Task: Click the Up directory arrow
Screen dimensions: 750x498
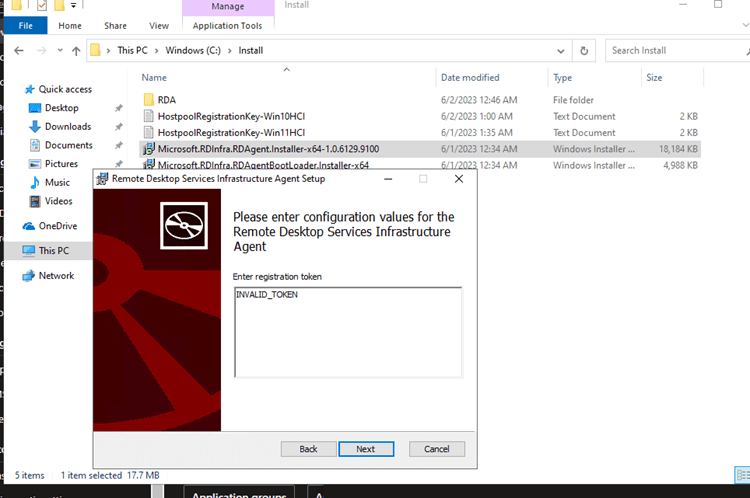Action: point(77,50)
